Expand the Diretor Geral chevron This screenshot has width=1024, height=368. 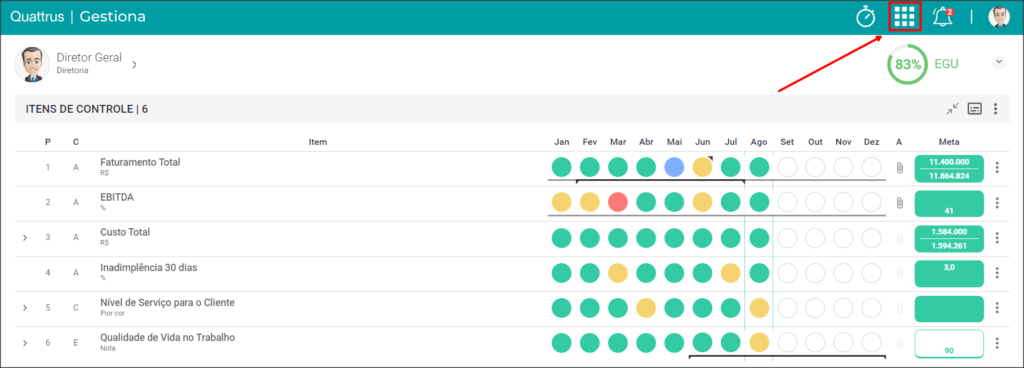click(134, 65)
